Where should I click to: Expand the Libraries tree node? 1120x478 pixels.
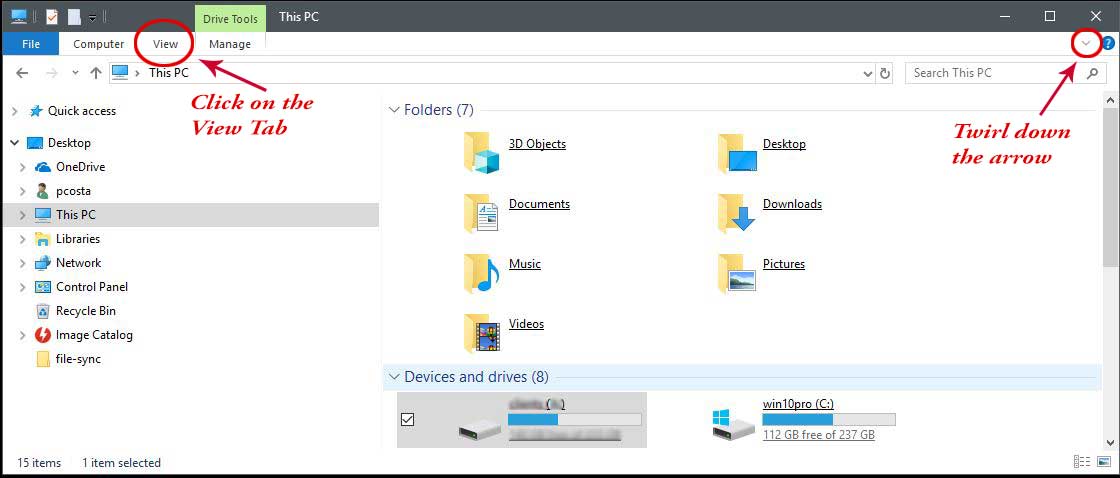(23, 239)
